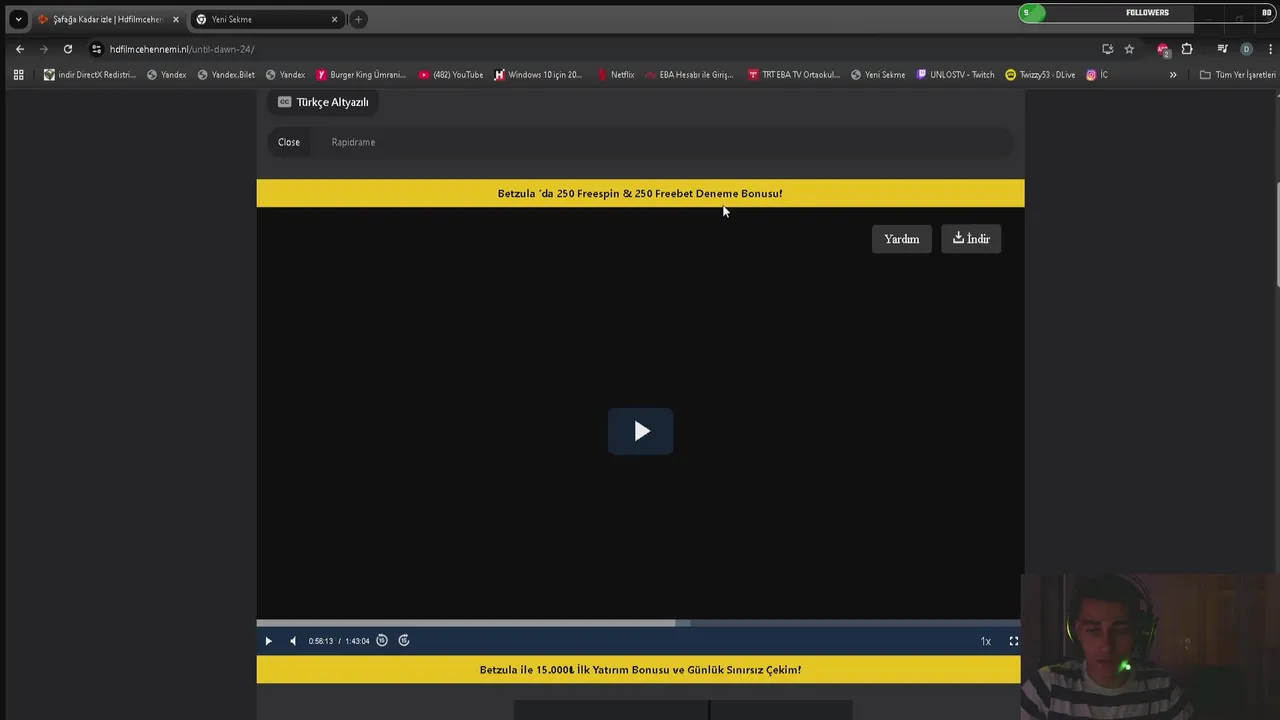The image size is (1280, 720).
Task: Open the Yardım help button
Action: click(901, 239)
